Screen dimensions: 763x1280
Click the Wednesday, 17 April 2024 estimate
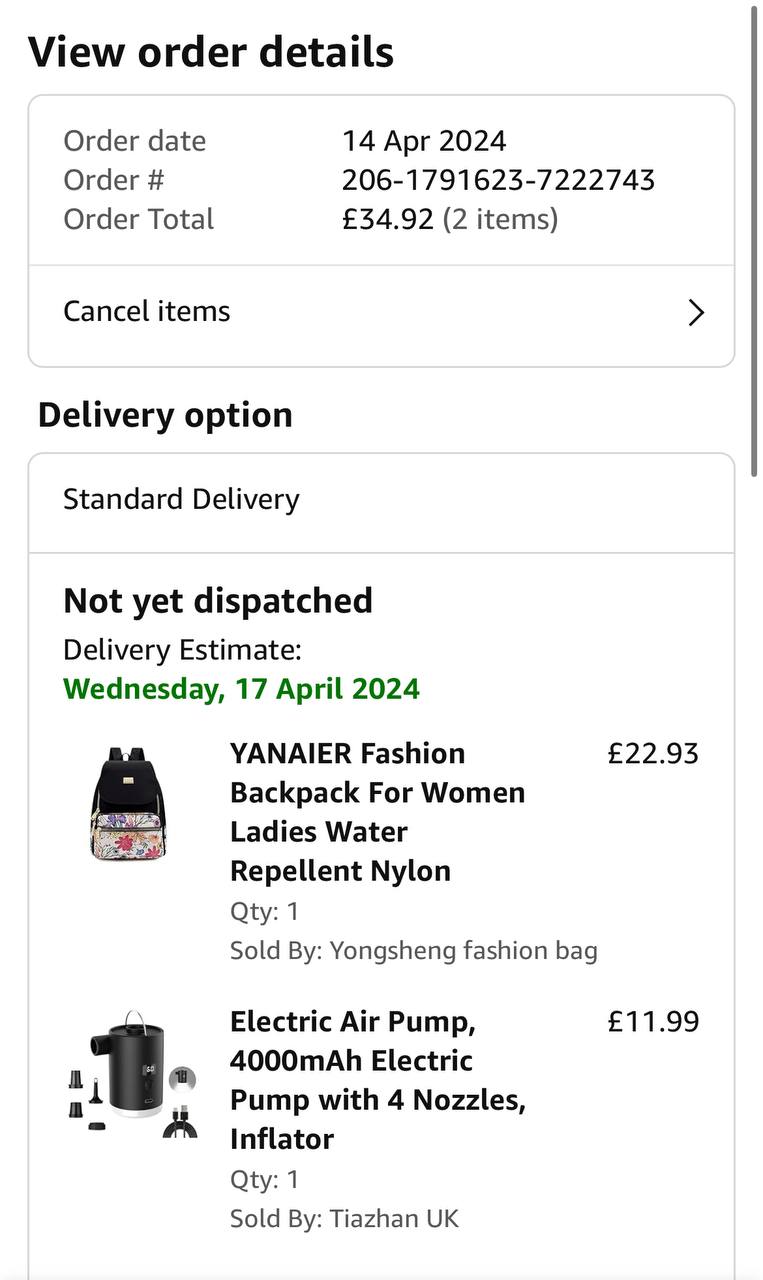[241, 689]
